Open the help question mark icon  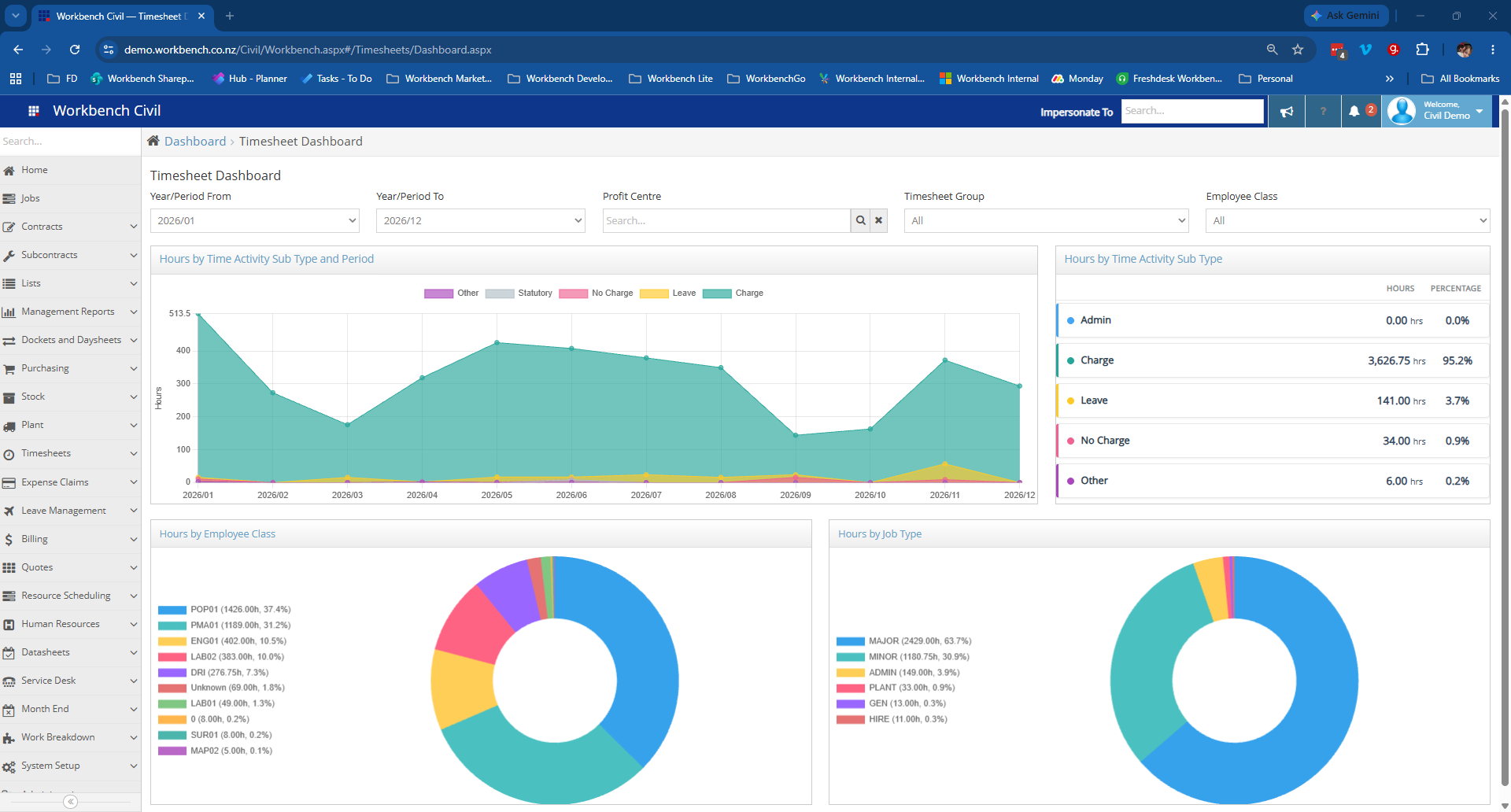coord(1324,112)
